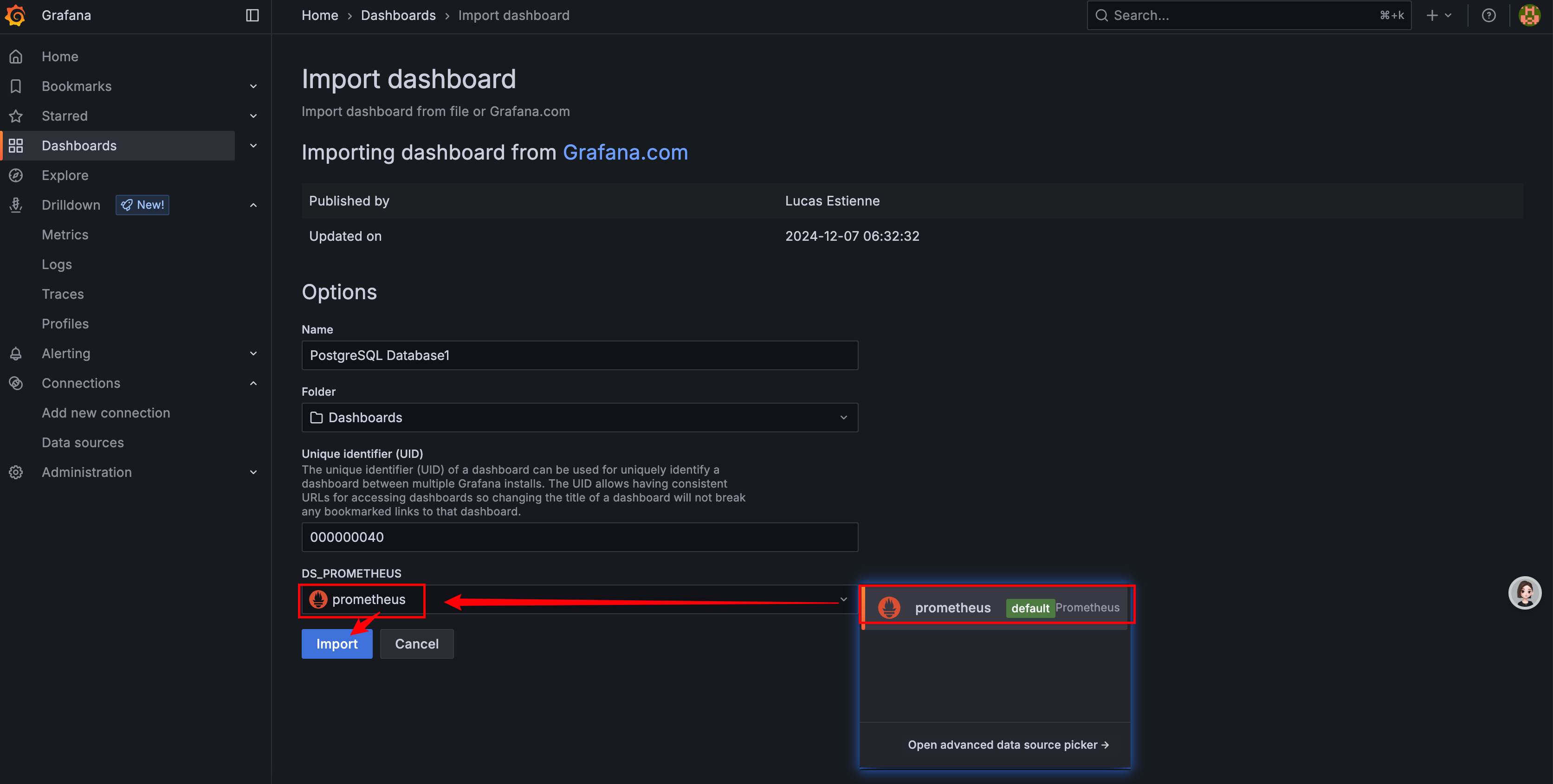Expand the Bookmarks section chevron
This screenshot has width=1553, height=784.
tap(253, 86)
